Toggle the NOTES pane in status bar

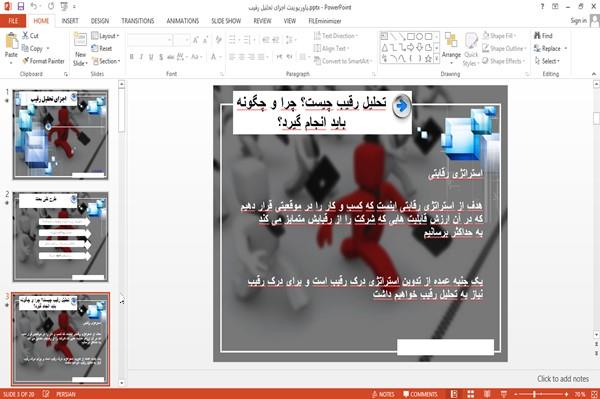point(383,394)
